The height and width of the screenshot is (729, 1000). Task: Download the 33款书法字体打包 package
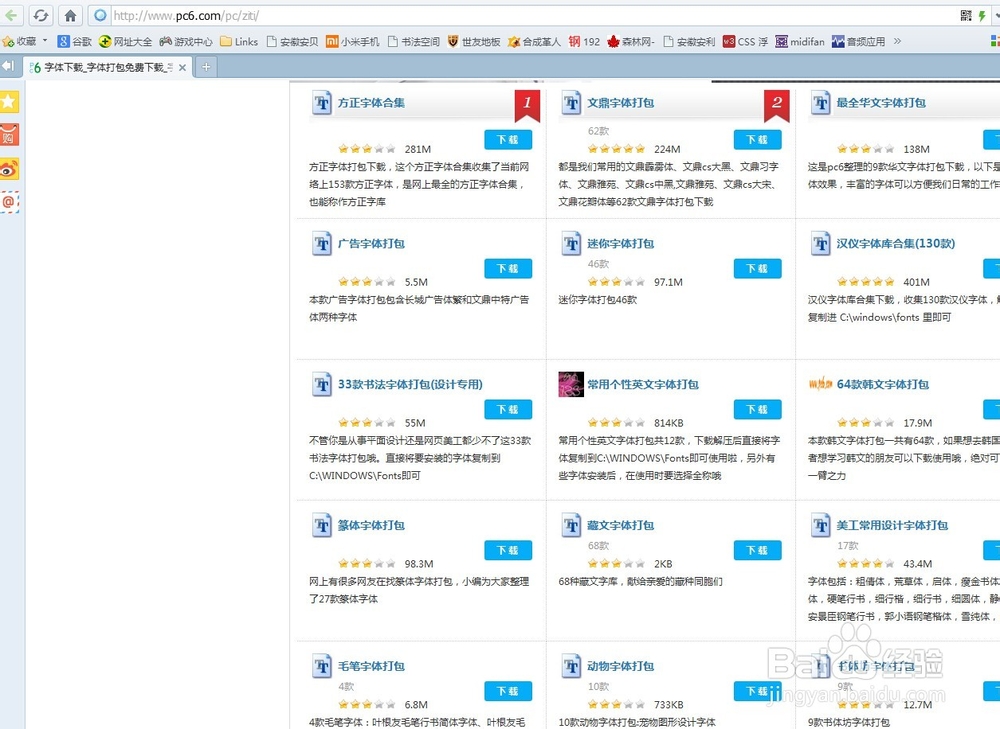tap(508, 409)
